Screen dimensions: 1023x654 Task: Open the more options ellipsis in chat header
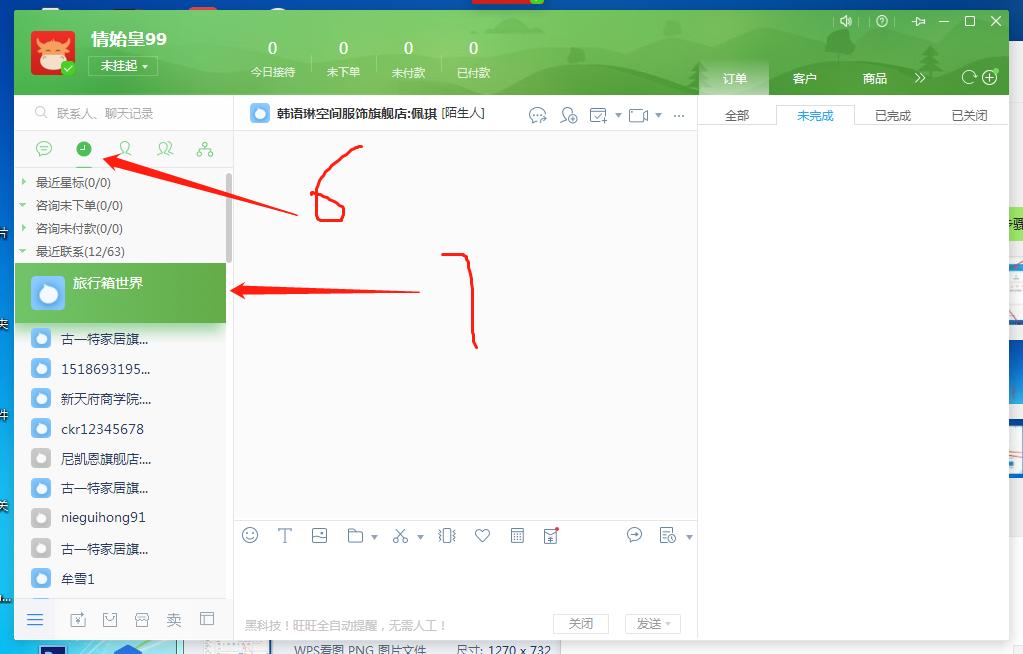[x=679, y=116]
